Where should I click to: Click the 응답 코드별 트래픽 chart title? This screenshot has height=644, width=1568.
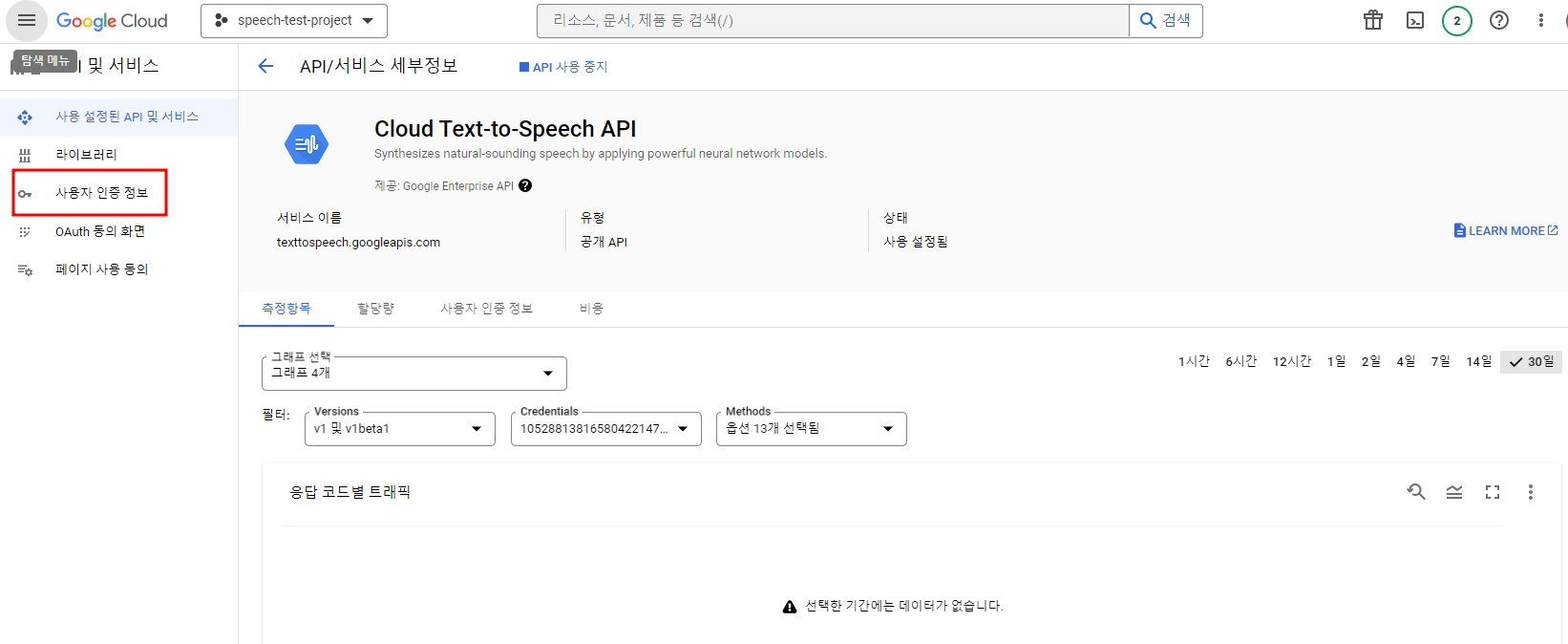click(350, 492)
